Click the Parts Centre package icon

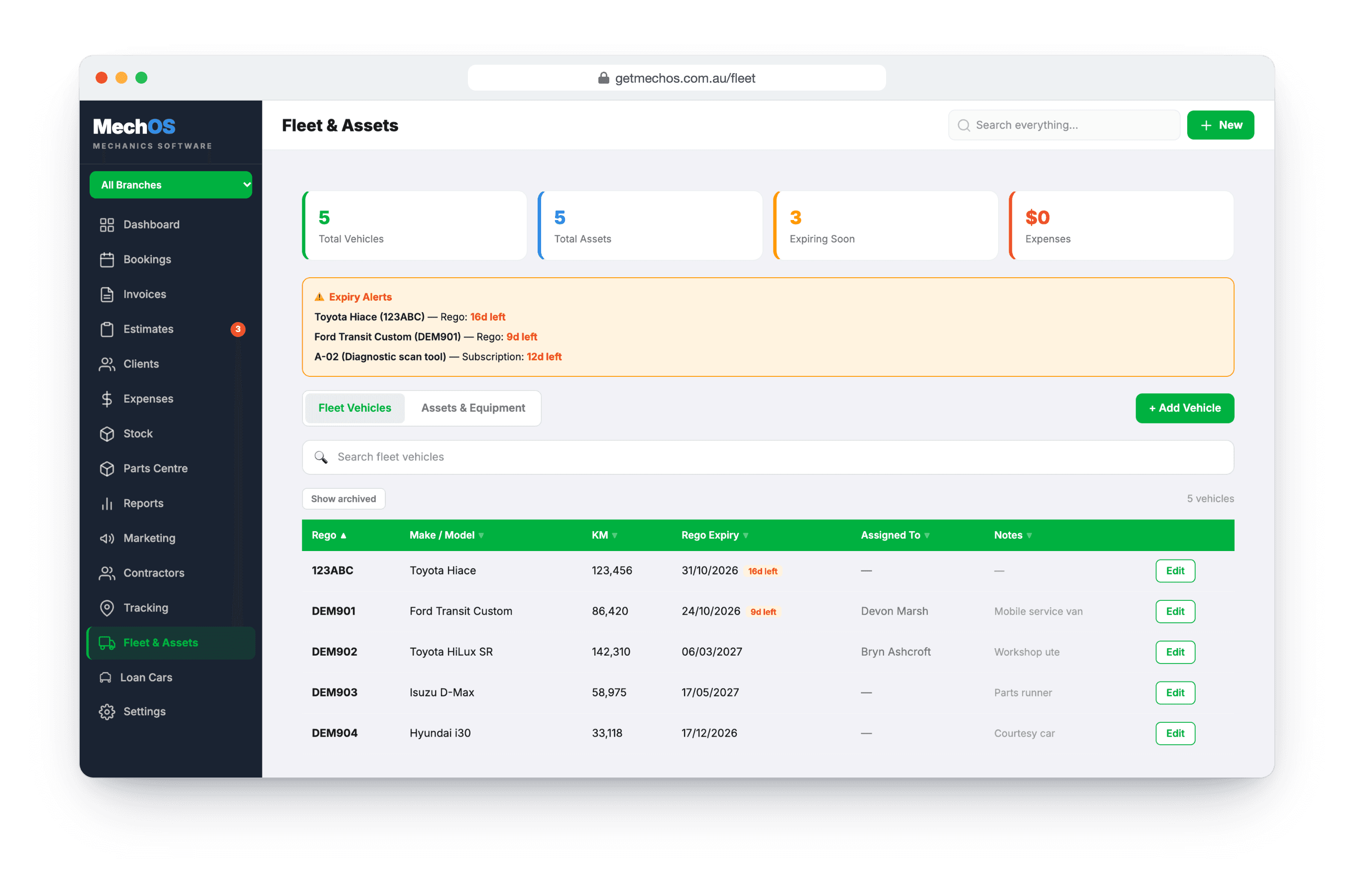pos(107,468)
